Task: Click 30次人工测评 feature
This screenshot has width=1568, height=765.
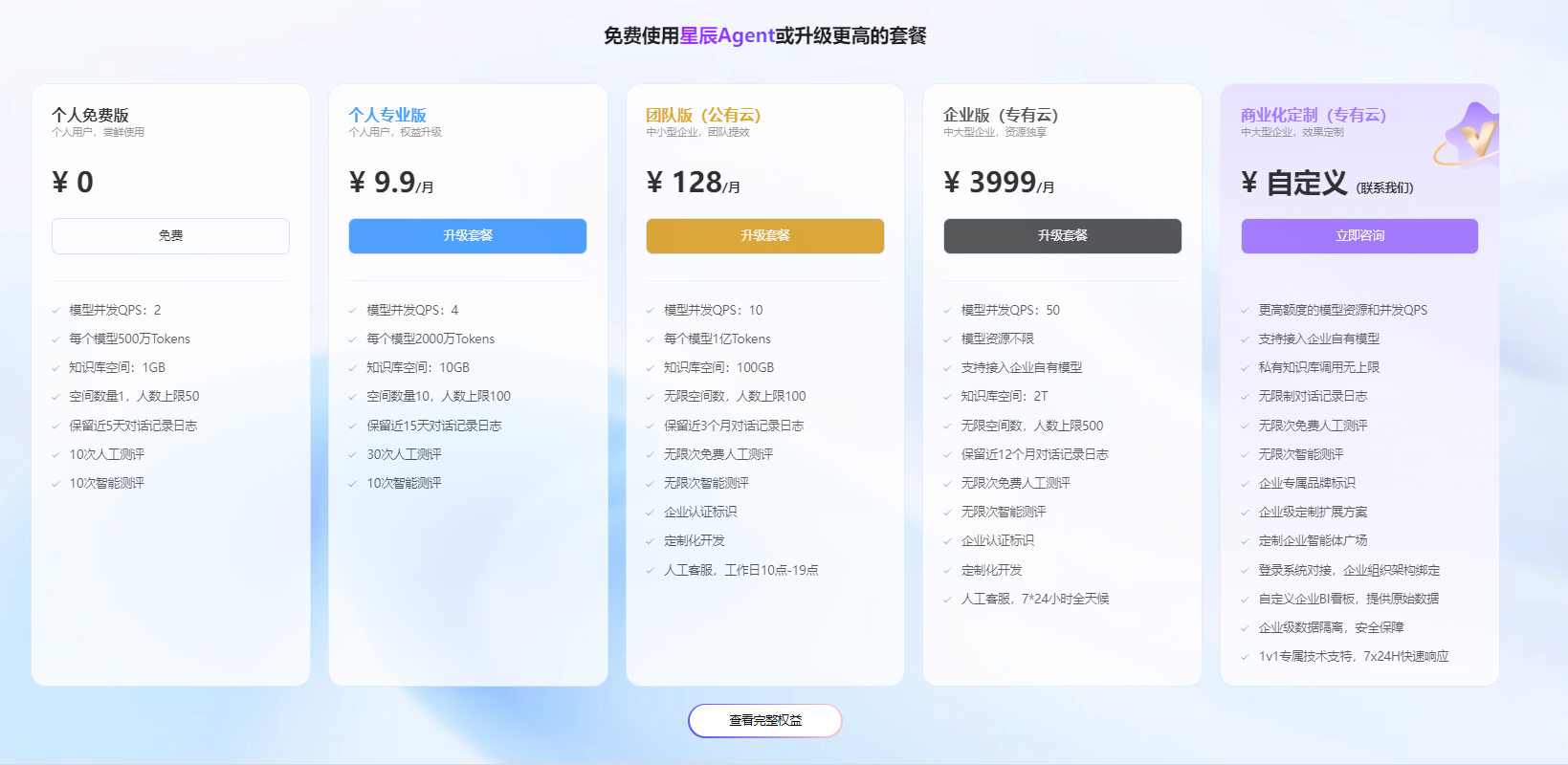Action: (404, 454)
